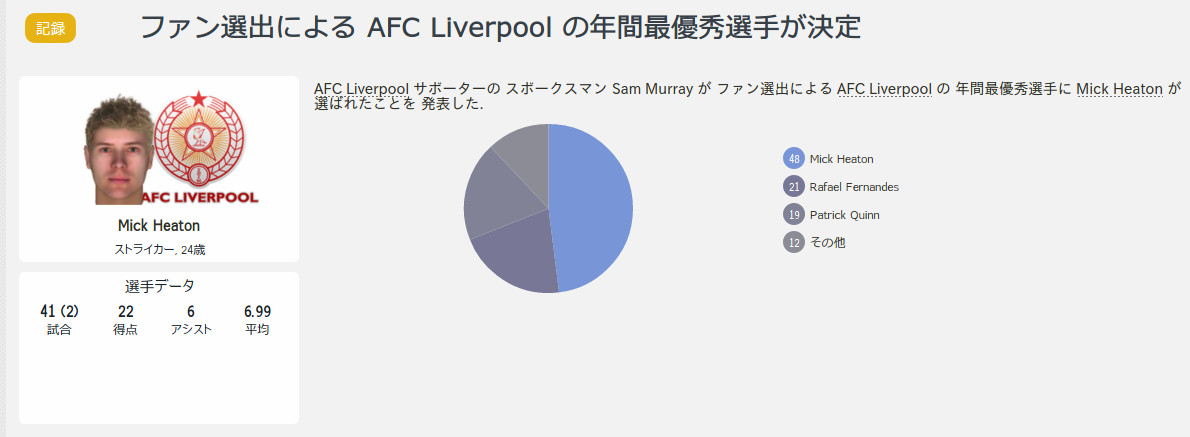The height and width of the screenshot is (437, 1190).
Task: Select Patrick Quinn in the legend
Action: click(x=845, y=215)
